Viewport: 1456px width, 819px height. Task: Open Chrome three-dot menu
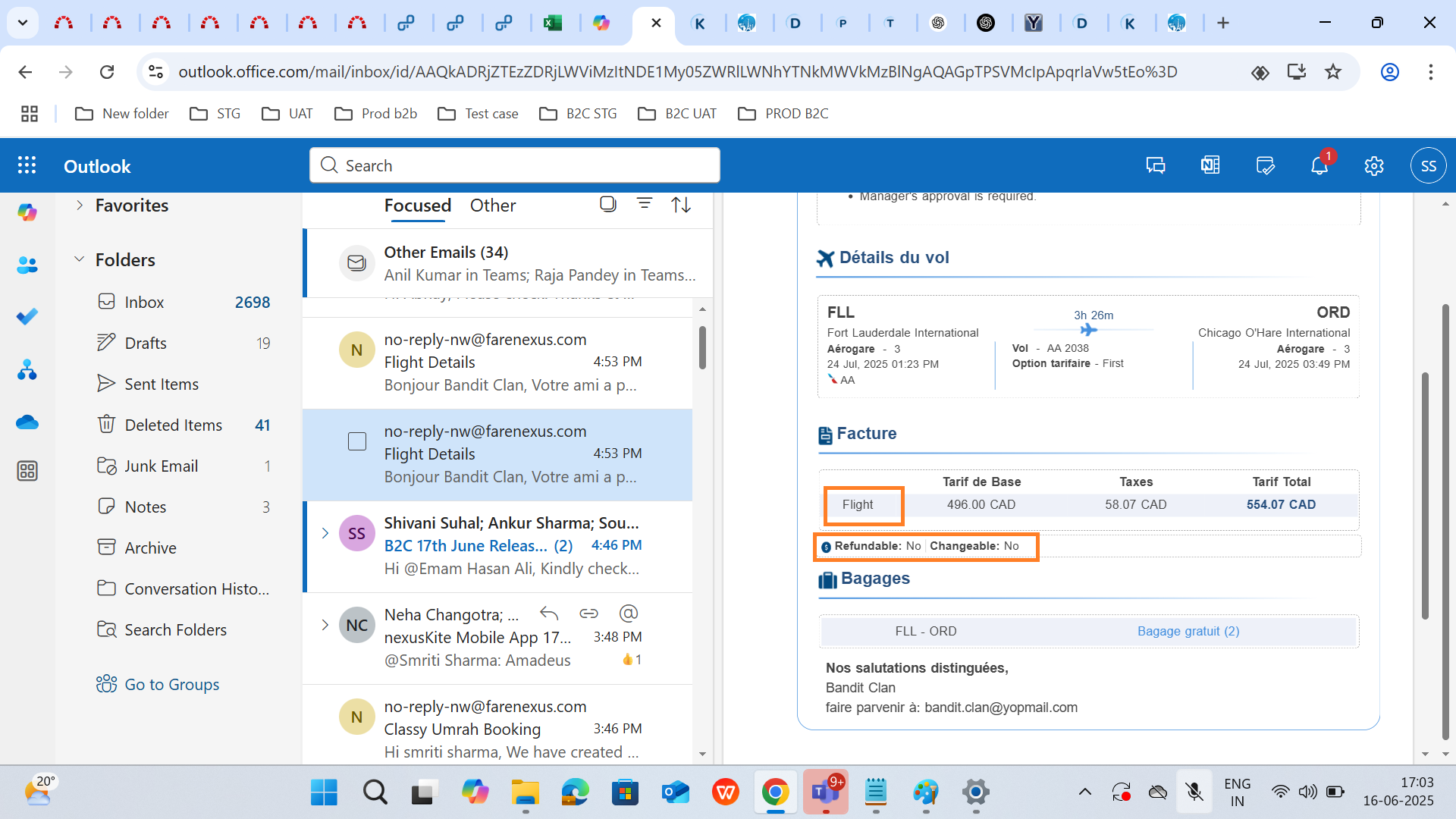click(1431, 72)
